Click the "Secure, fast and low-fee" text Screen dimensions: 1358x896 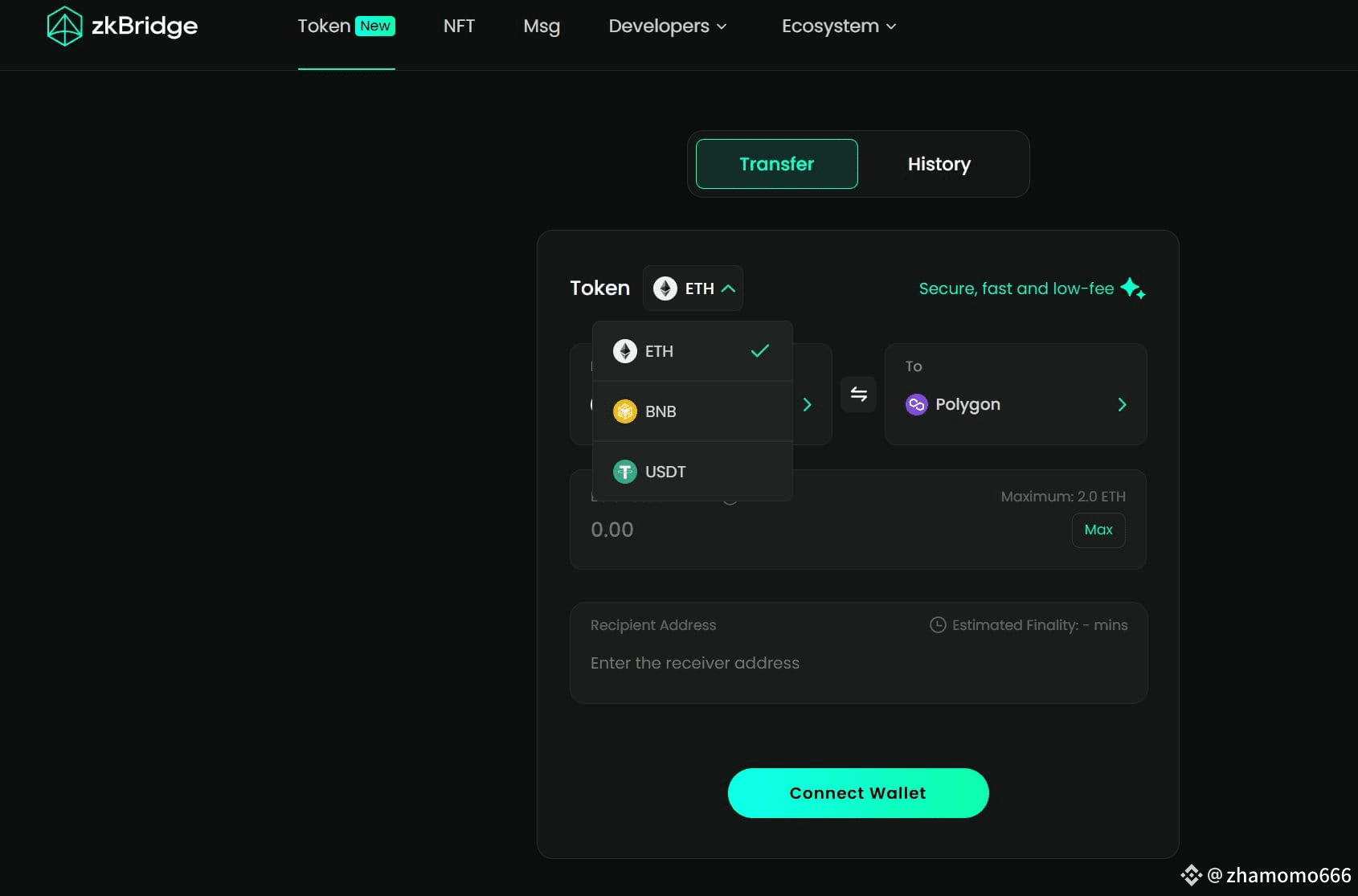[1016, 288]
